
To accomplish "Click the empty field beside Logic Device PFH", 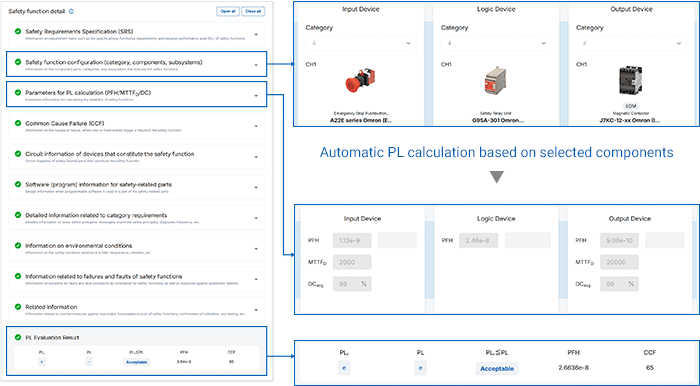I will click(528, 240).
